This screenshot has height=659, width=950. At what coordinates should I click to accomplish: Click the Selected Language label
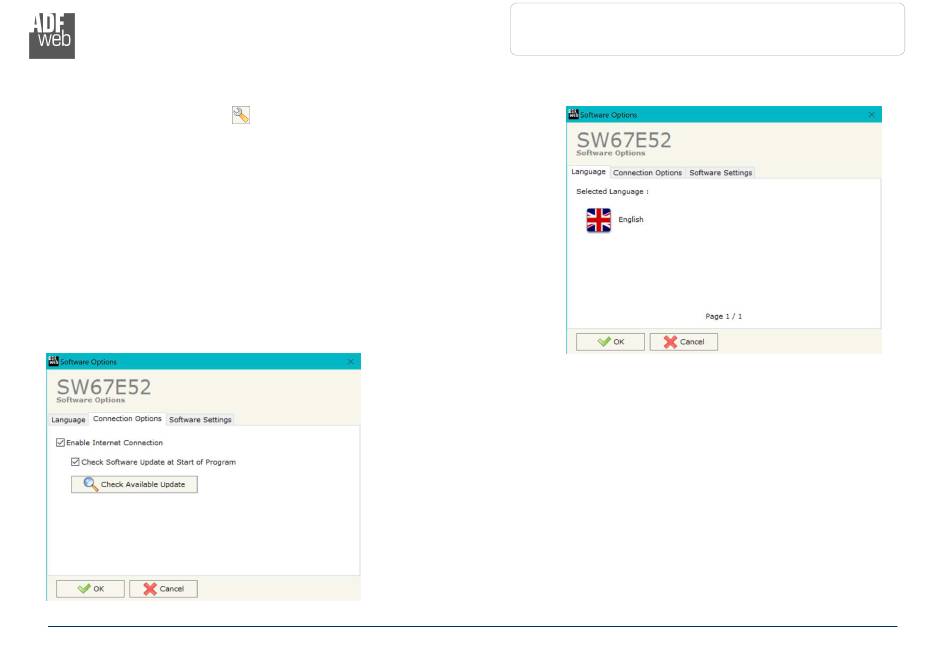612,191
